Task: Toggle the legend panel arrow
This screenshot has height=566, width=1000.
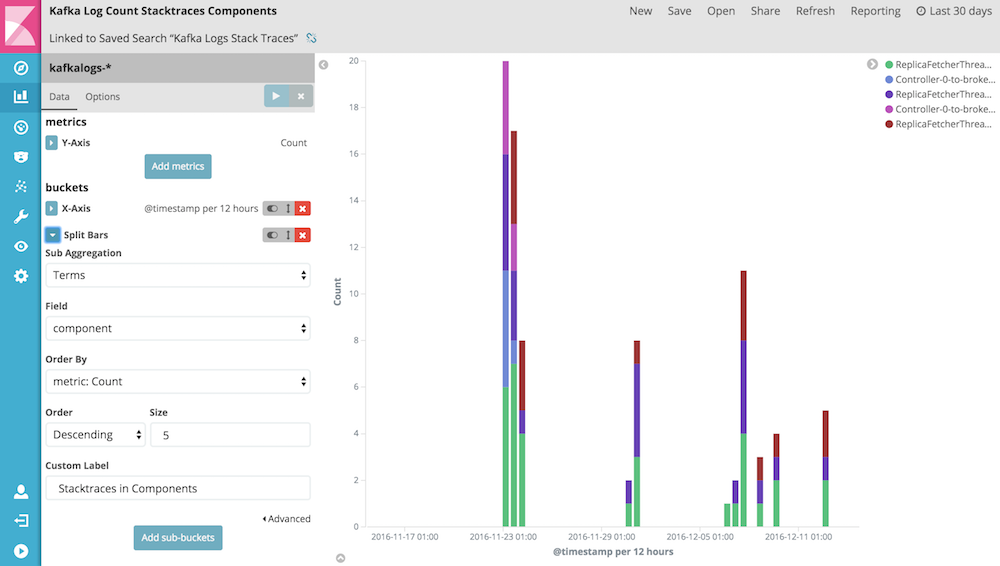Action: tap(872, 64)
